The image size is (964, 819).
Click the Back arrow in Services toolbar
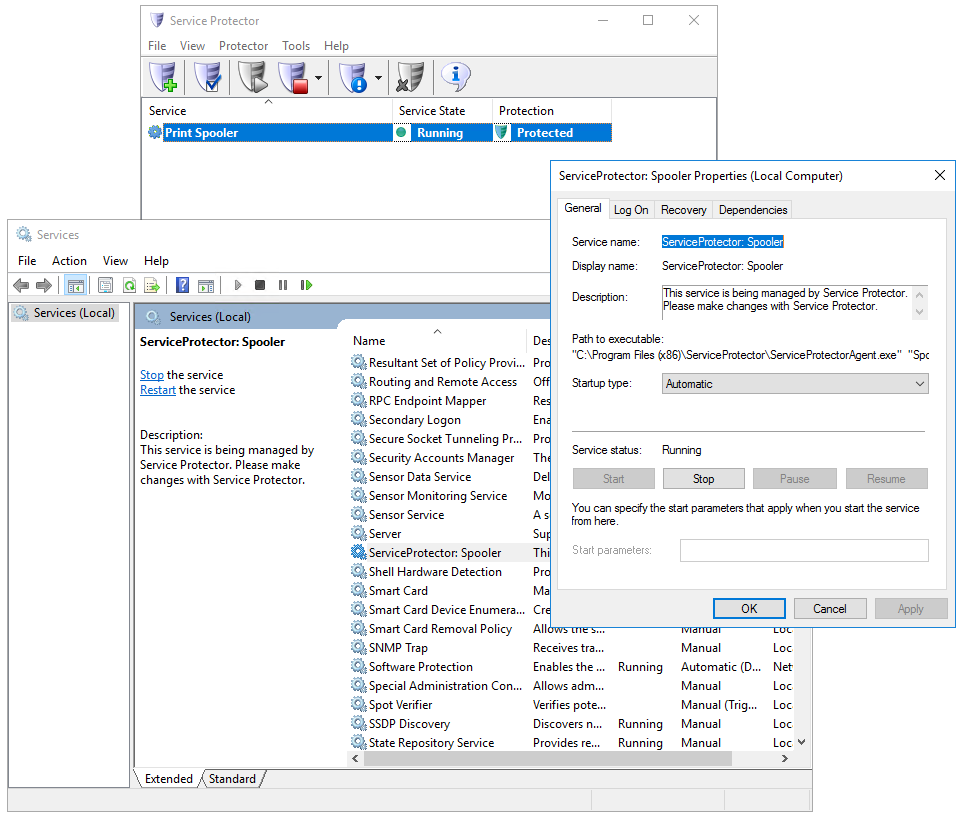pyautogui.click(x=21, y=285)
